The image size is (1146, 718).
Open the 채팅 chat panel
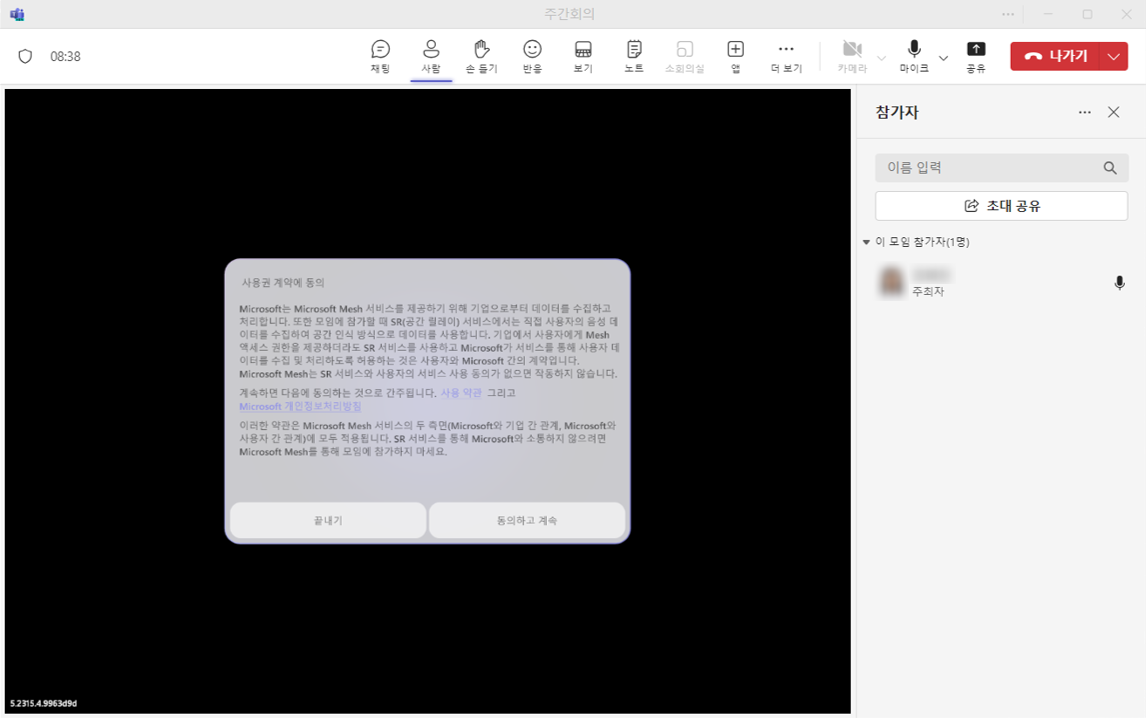[x=379, y=56]
